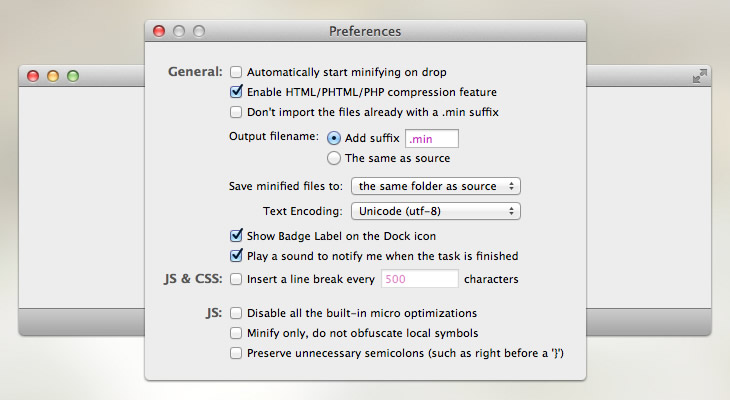Toggle Show Badge Label on the Dock icon
Image resolution: width=730 pixels, height=400 pixels.
click(236, 236)
